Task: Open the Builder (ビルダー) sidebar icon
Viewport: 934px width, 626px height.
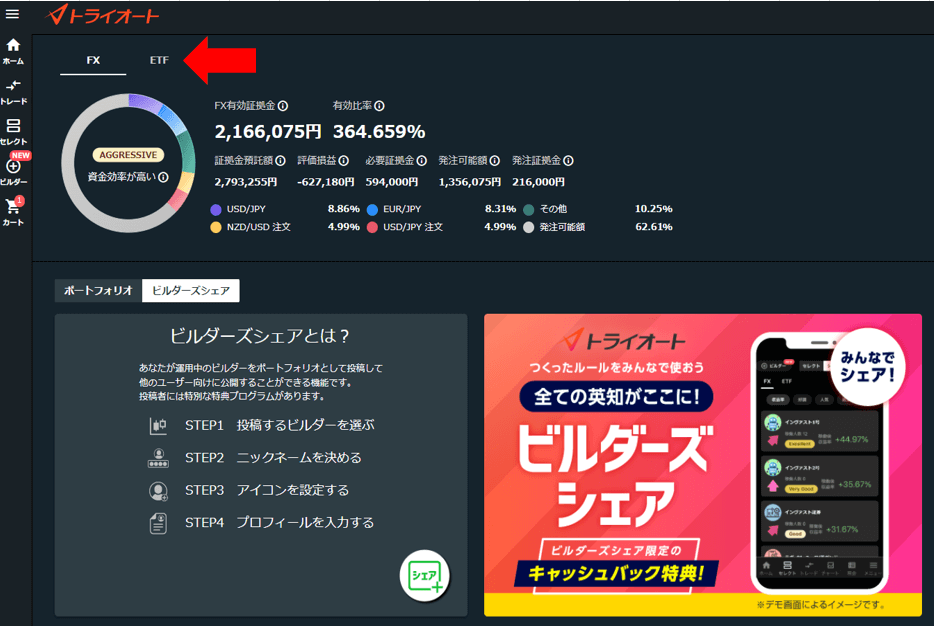Action: pyautogui.click(x=13, y=172)
